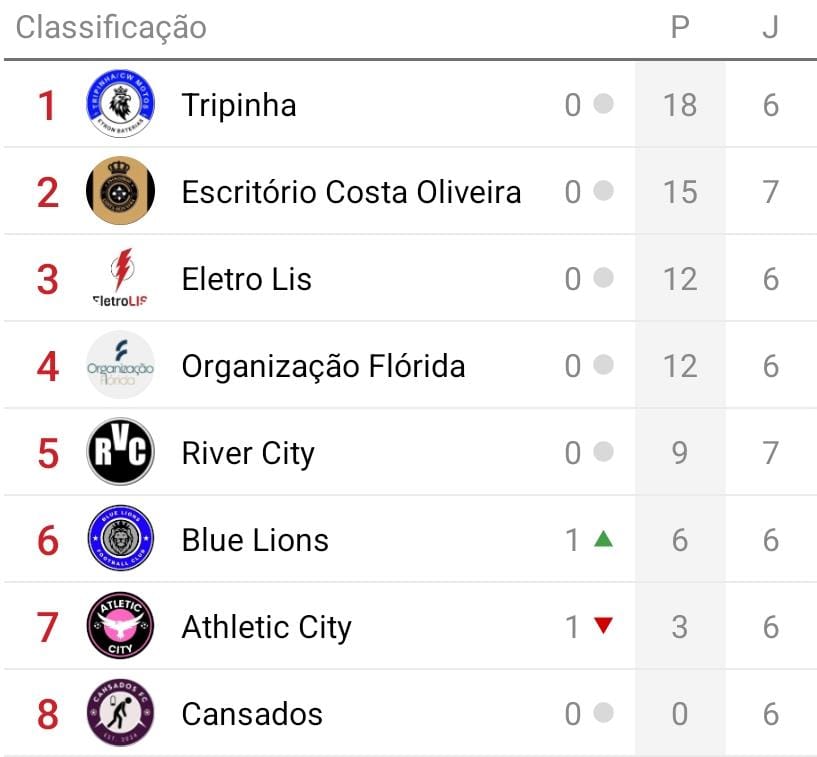The image size is (817, 757).
Task: Click Blue Lions green up arrow
Action: tap(602, 539)
